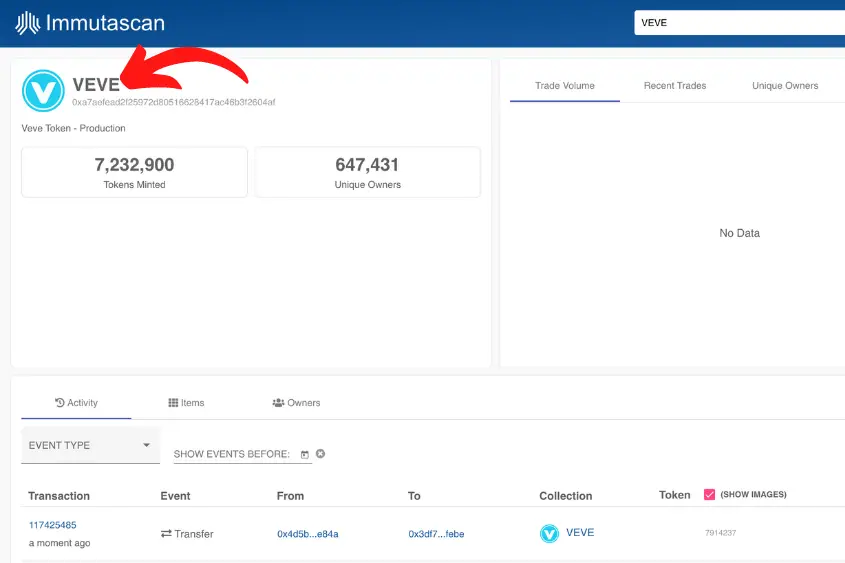This screenshot has height=563, width=845.
Task: Select the VEVE contract address 0xa7aefead...
Action: pos(174,102)
